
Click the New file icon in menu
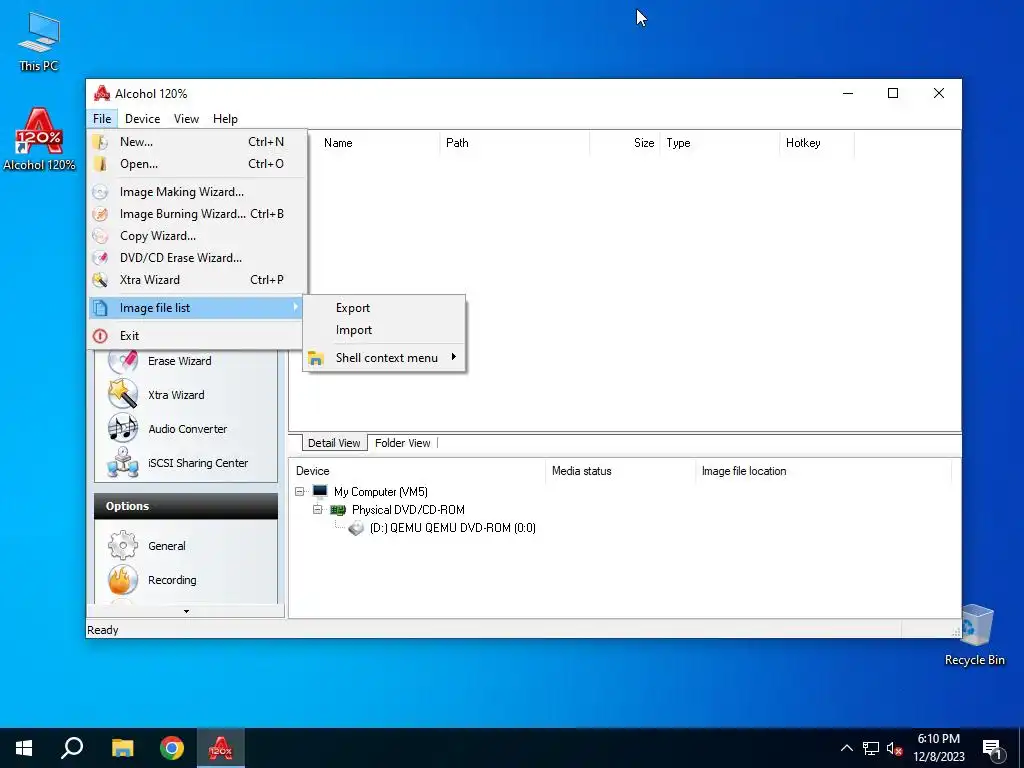coord(100,142)
